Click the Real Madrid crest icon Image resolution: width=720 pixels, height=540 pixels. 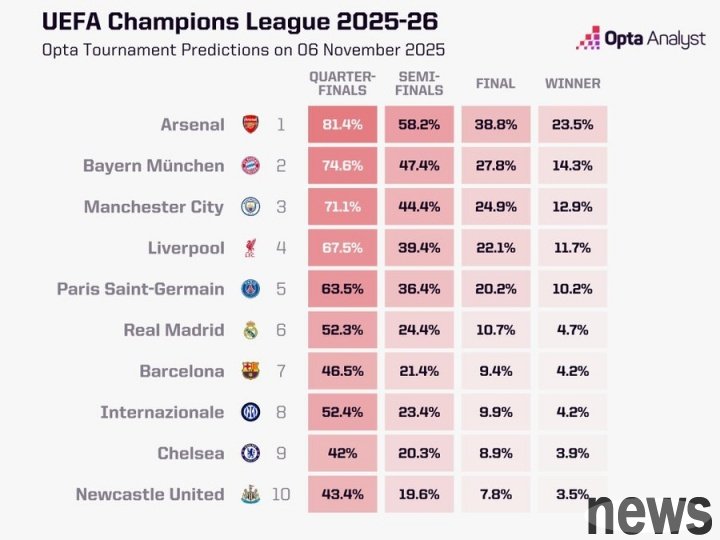click(x=250, y=330)
